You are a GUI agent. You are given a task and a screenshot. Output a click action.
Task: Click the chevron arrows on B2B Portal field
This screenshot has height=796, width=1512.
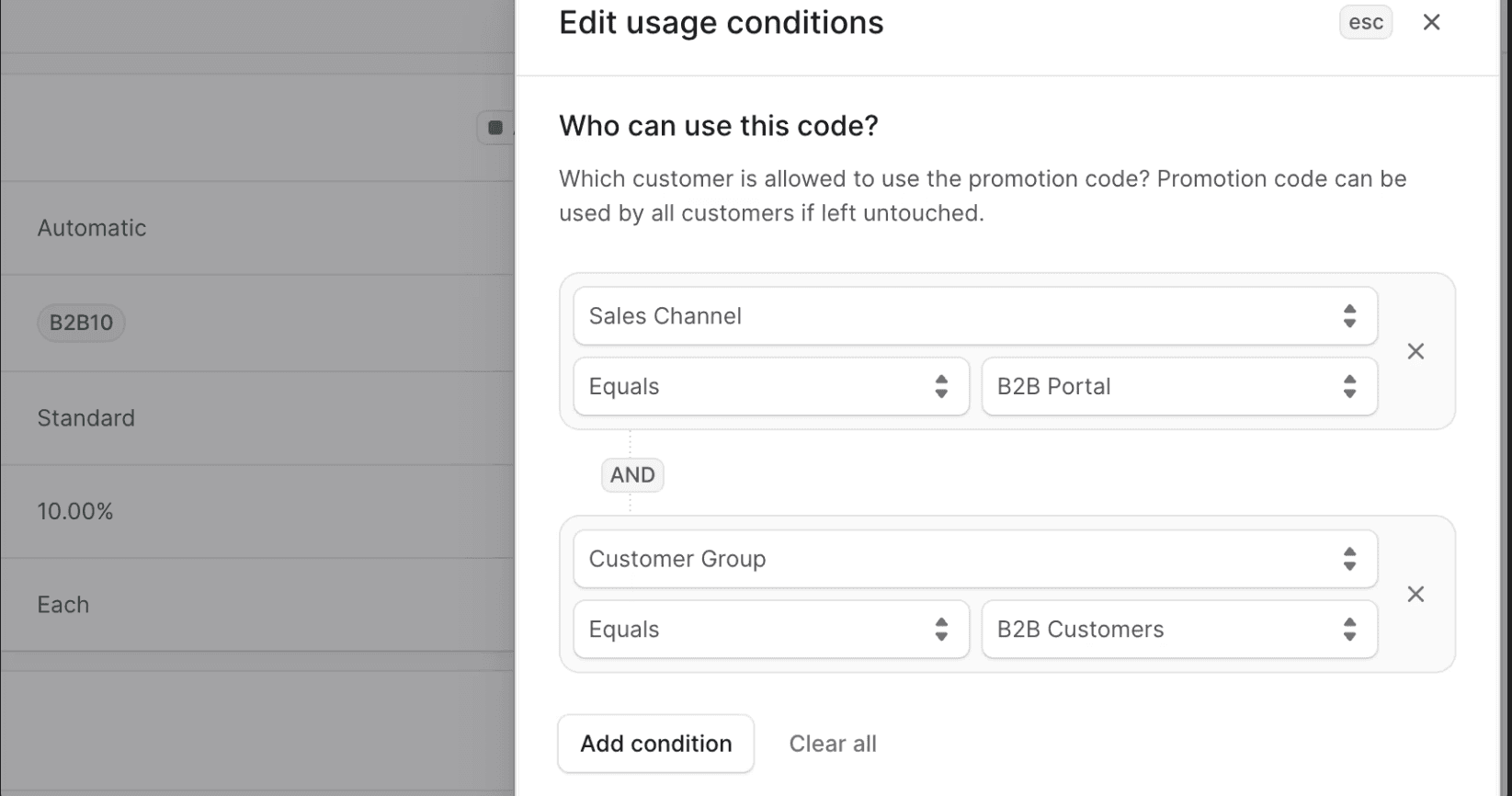tap(1349, 387)
